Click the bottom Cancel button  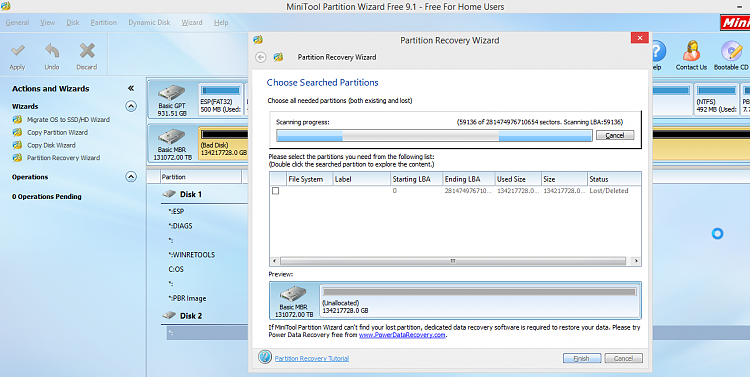[623, 358]
